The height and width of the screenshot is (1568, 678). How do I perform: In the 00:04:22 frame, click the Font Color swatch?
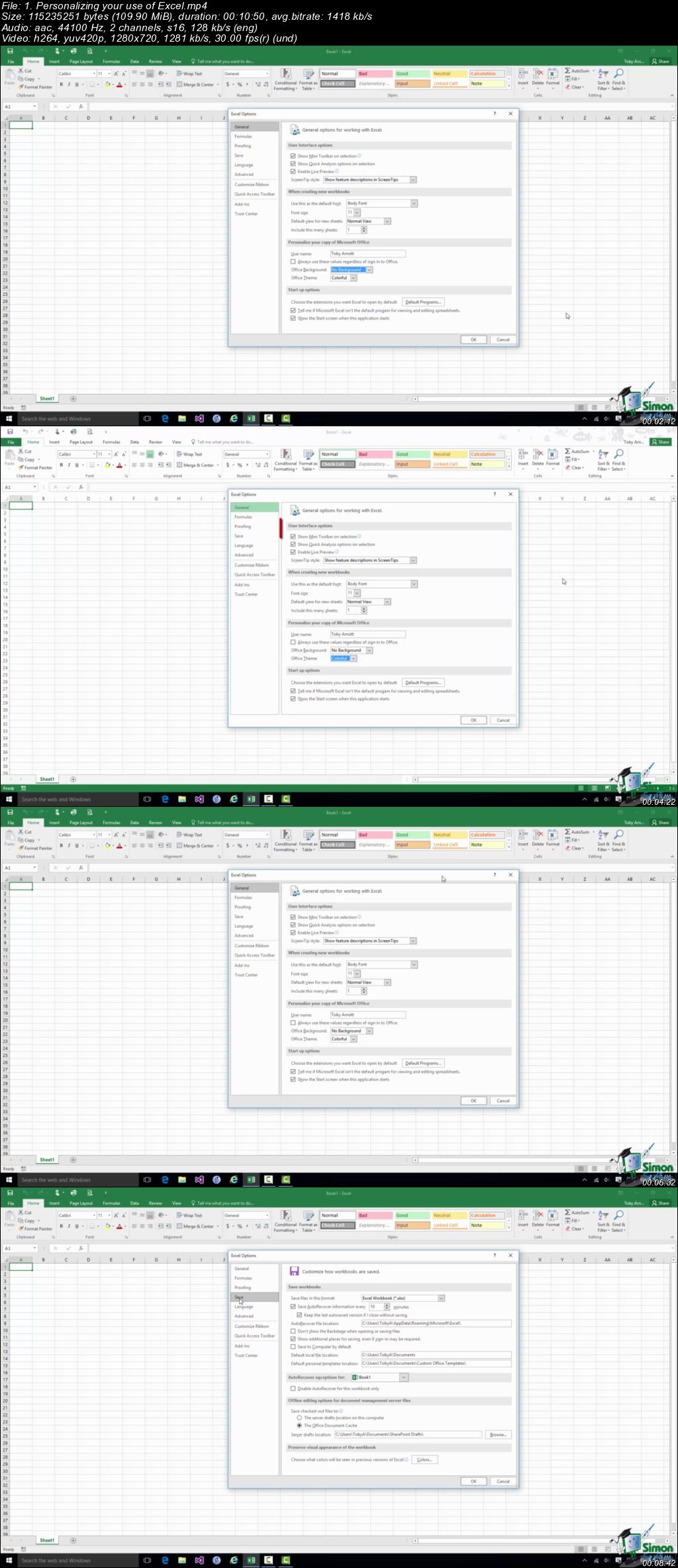pyautogui.click(x=119, y=465)
